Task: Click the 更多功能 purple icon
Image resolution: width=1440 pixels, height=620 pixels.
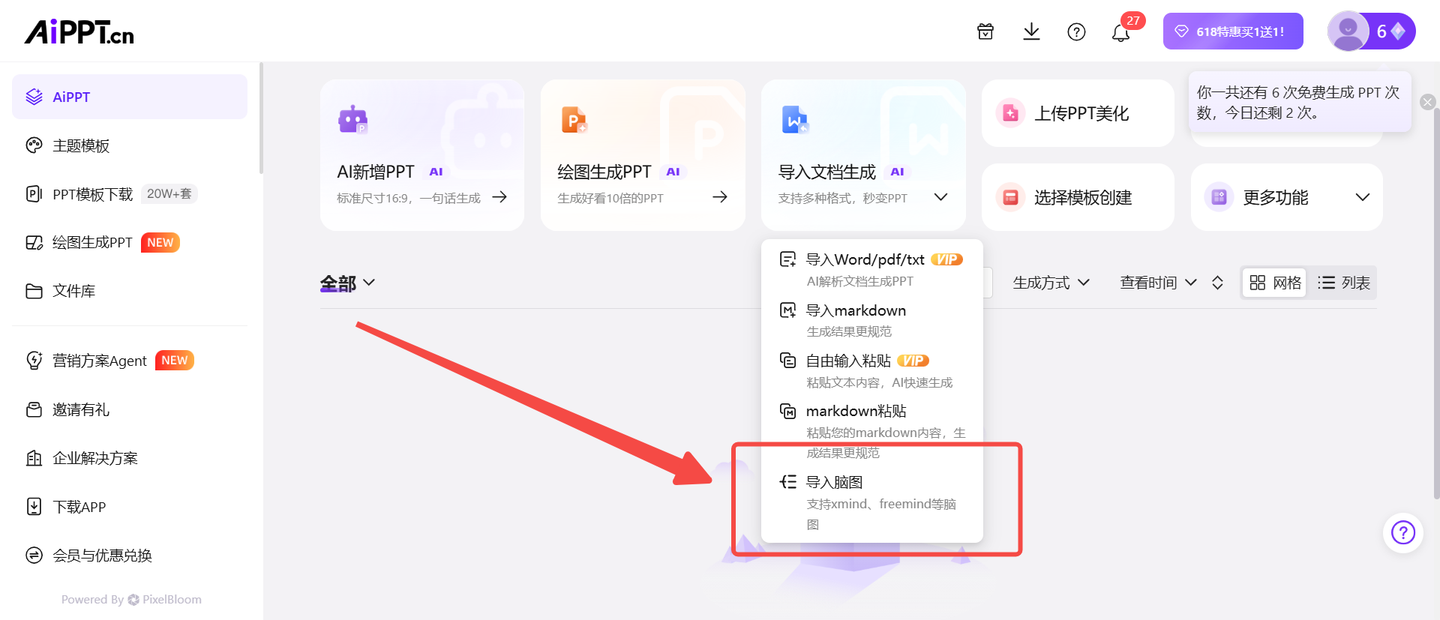Action: click(x=1219, y=197)
